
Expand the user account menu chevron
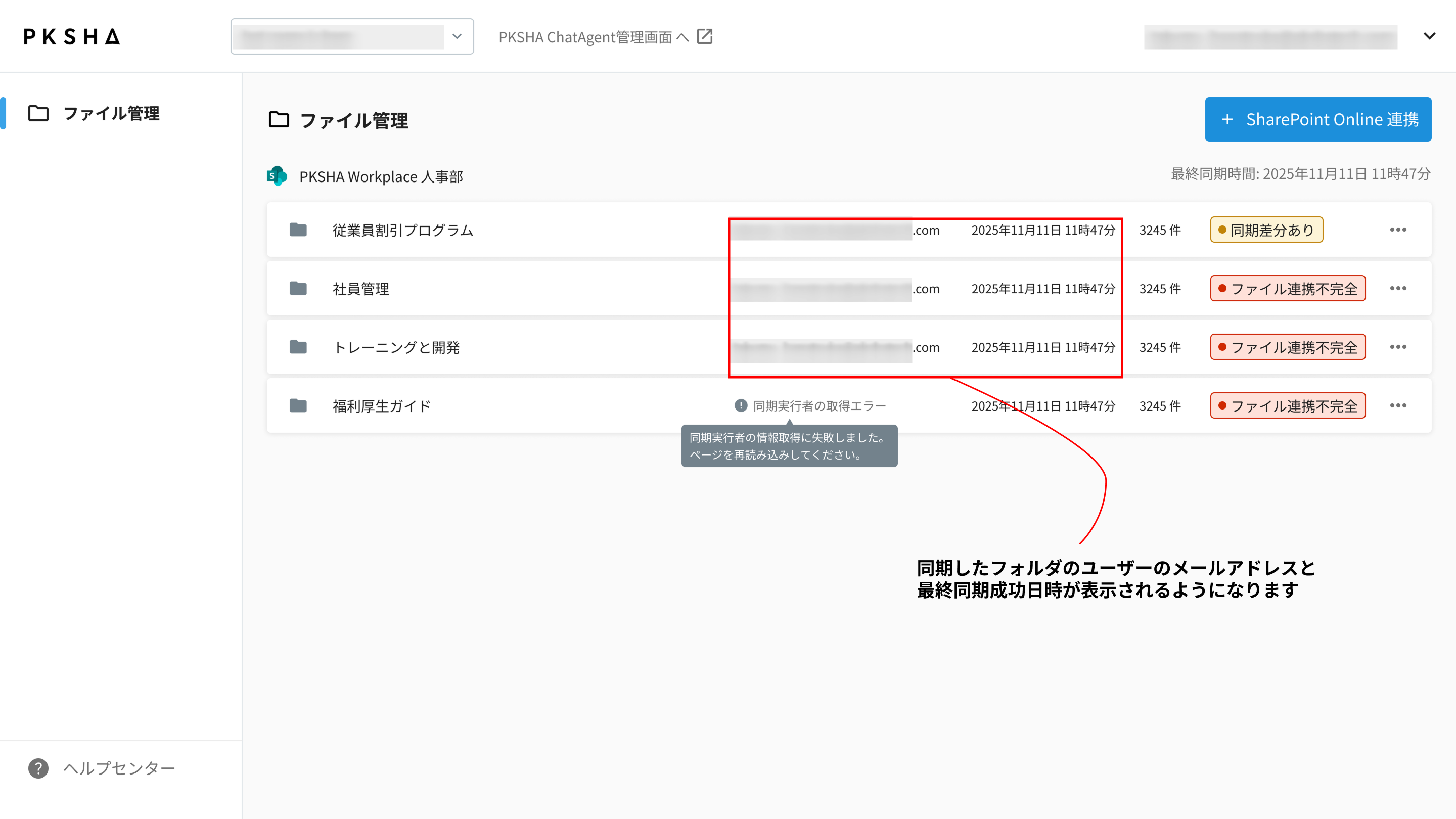point(1429,36)
